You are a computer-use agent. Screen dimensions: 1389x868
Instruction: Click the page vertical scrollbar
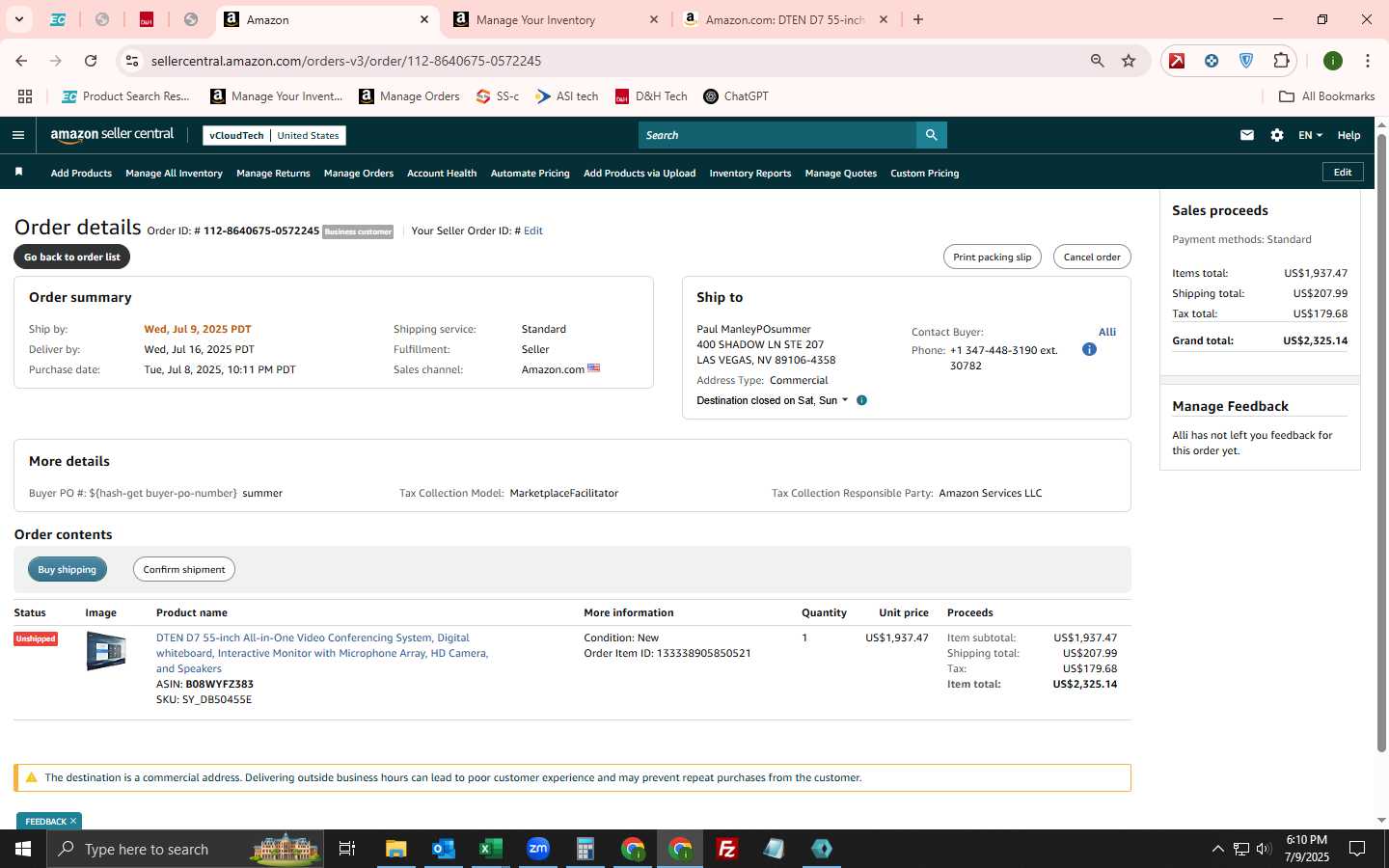pos(1381,444)
